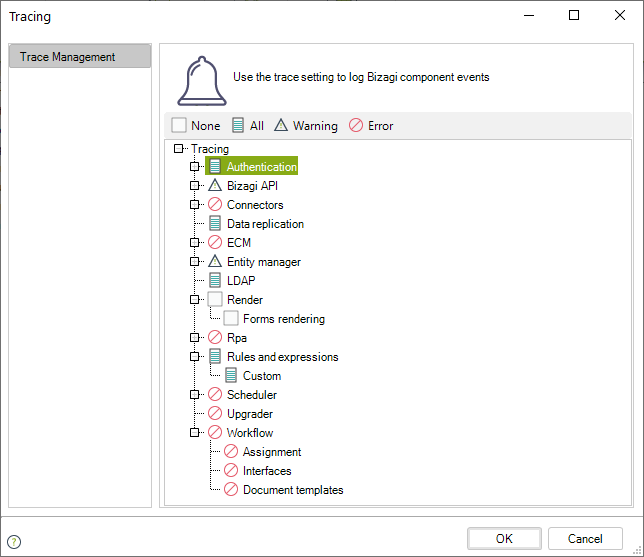Select the LDAP label
The height and width of the screenshot is (557, 644).
point(241,281)
